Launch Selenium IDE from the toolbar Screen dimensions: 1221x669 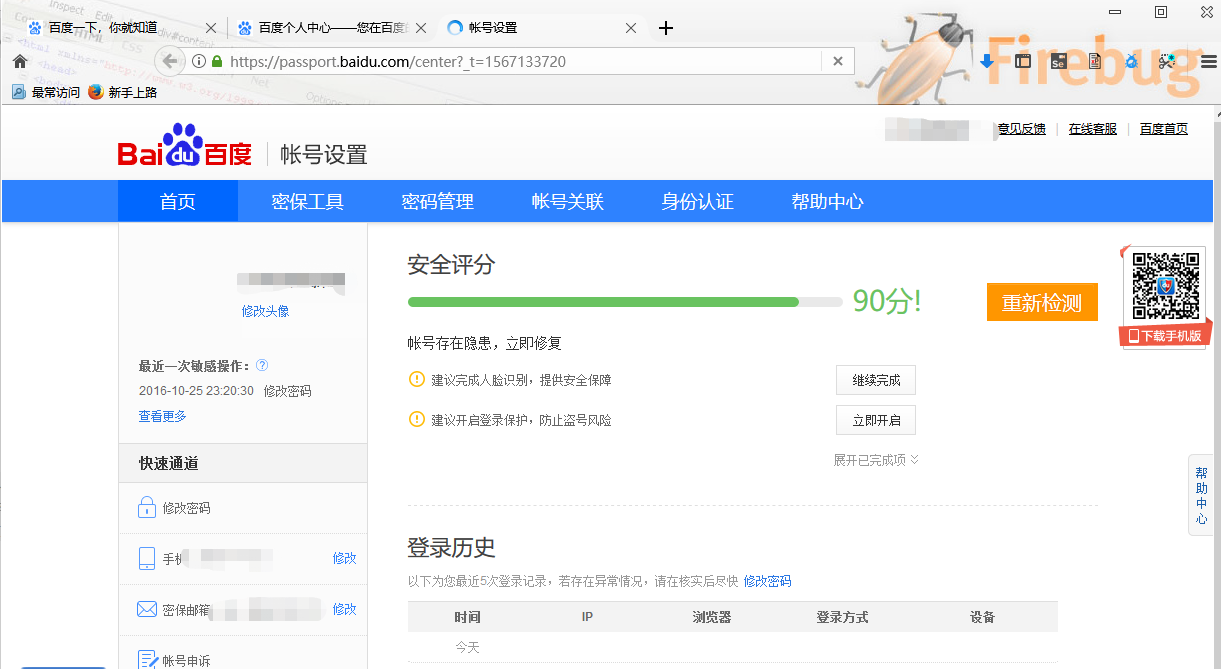click(x=1058, y=62)
